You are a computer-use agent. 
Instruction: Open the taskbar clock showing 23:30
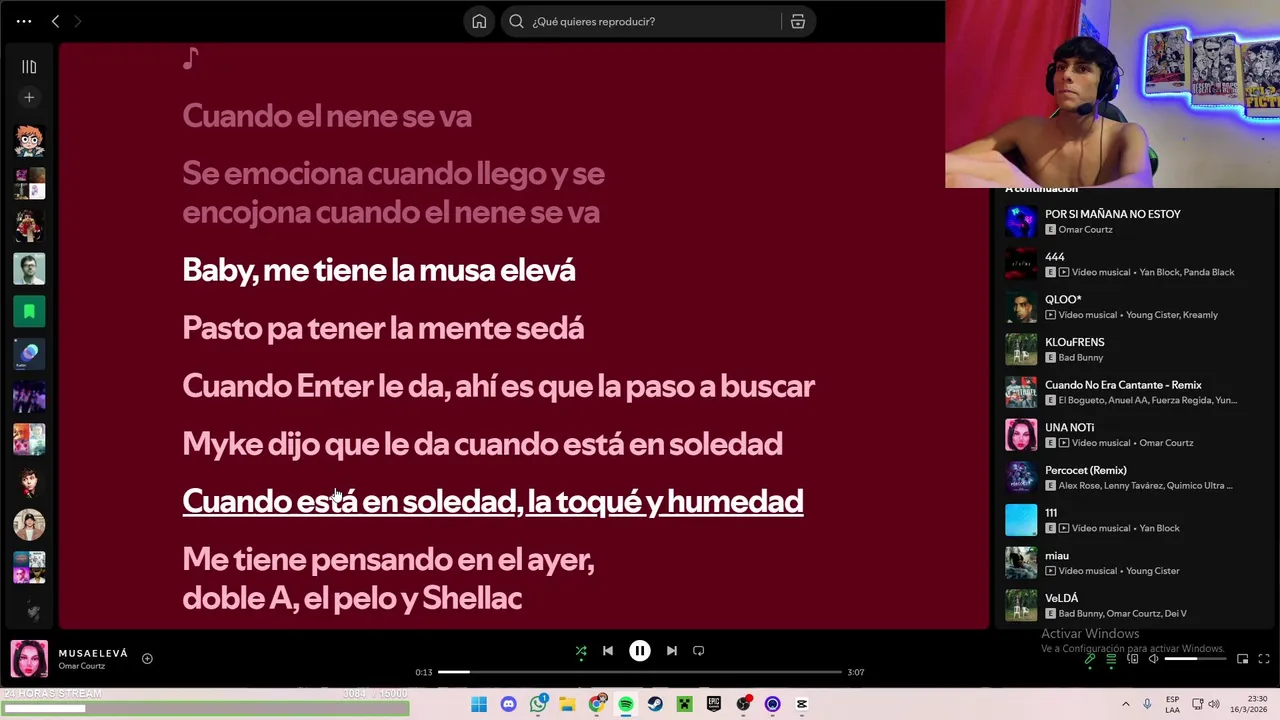1250,704
